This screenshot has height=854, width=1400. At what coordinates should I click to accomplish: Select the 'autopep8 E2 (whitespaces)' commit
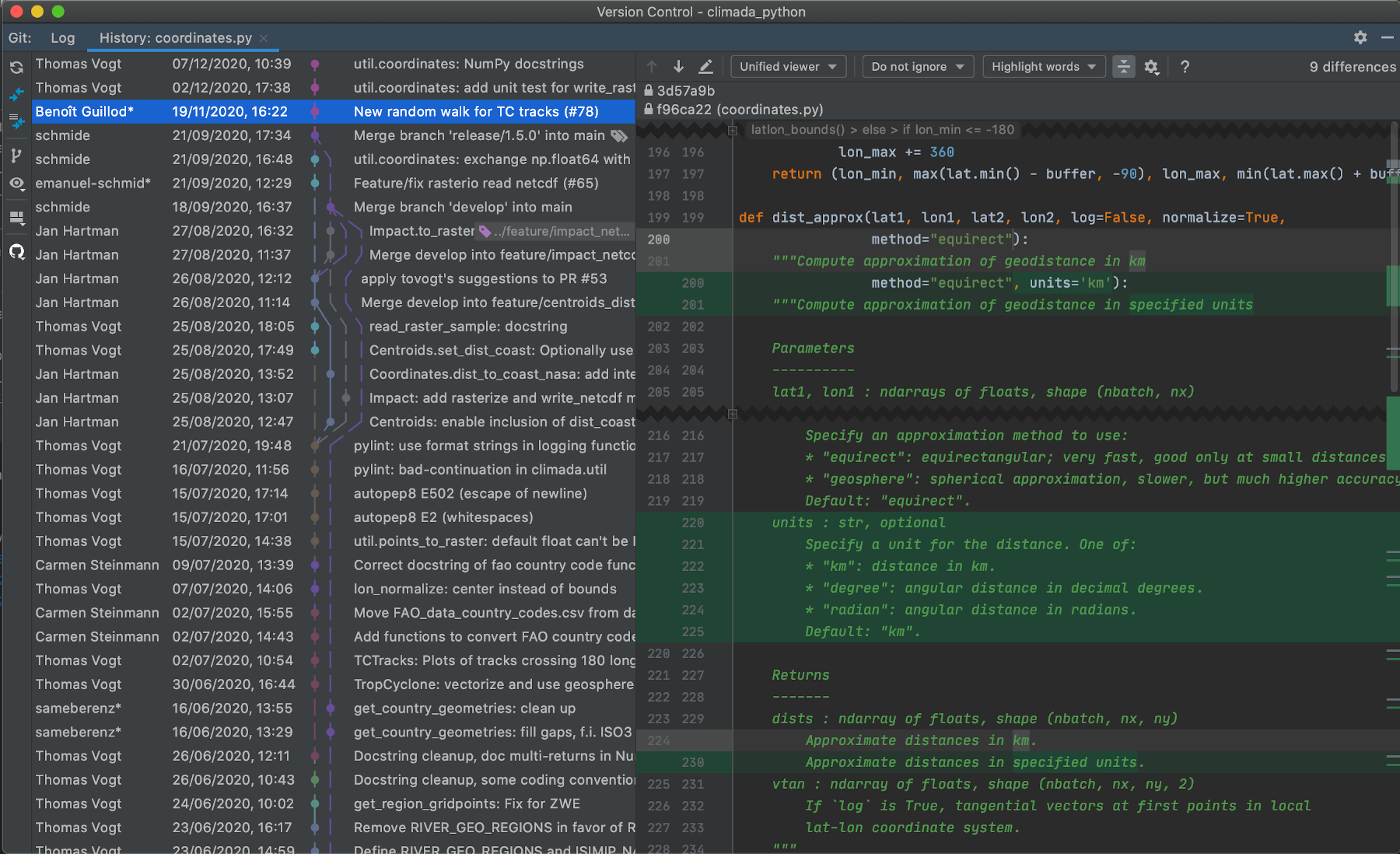tap(443, 517)
